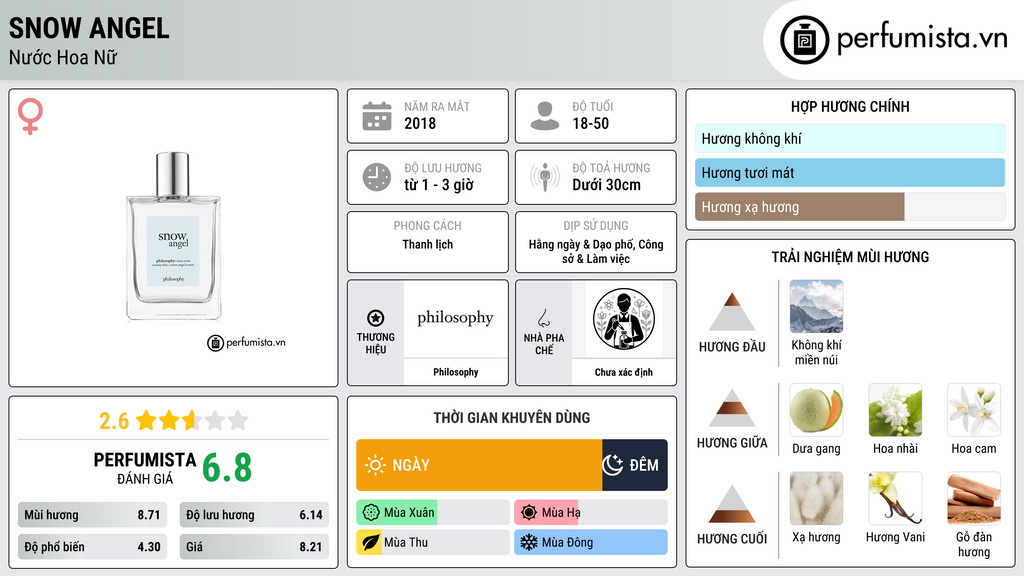Click the pink female gender symbol icon
The width and height of the screenshot is (1024, 576).
[30, 116]
